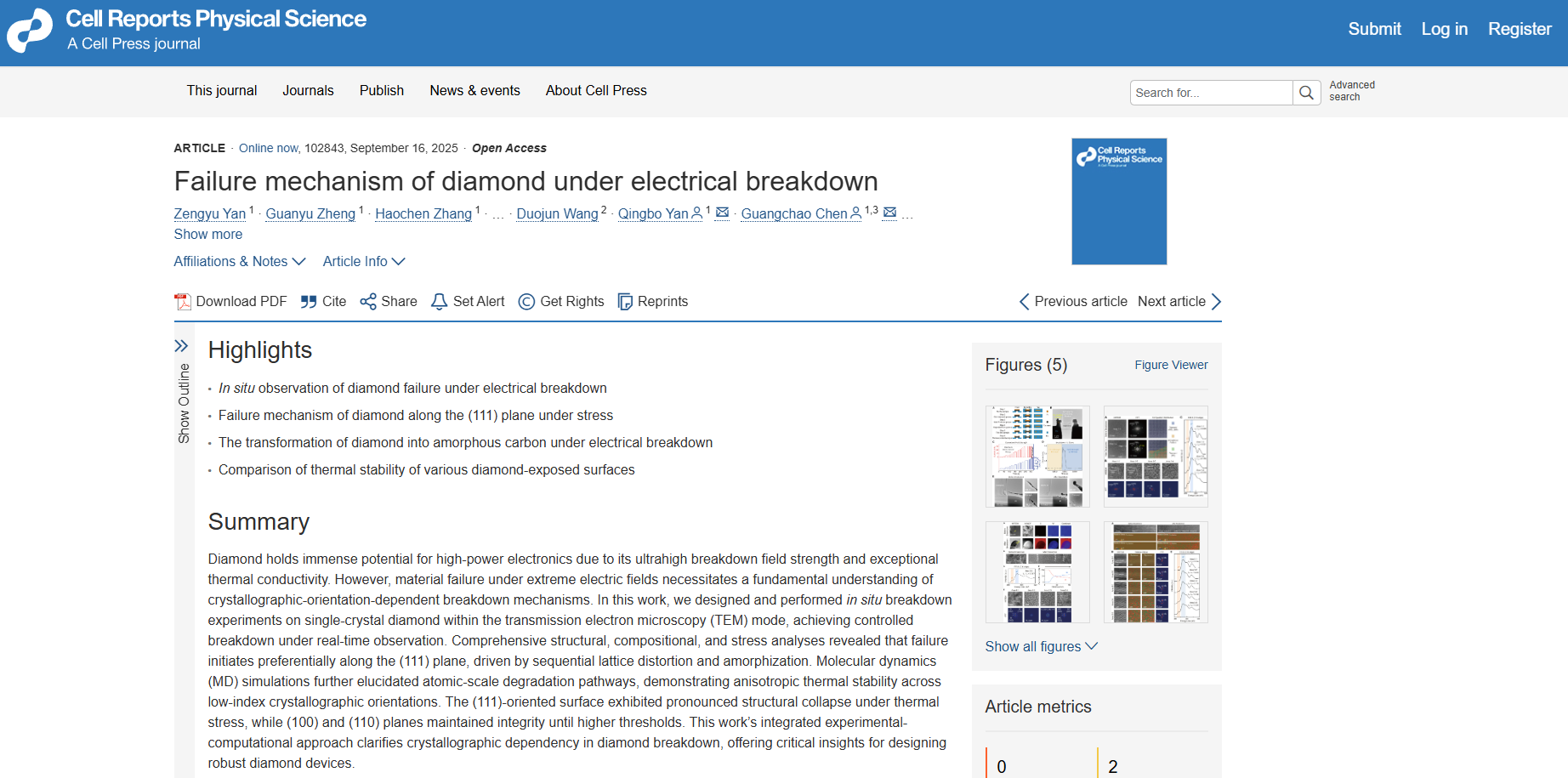Viewport: 1568px width, 778px height.
Task: Click the Share icon
Action: pos(368,302)
